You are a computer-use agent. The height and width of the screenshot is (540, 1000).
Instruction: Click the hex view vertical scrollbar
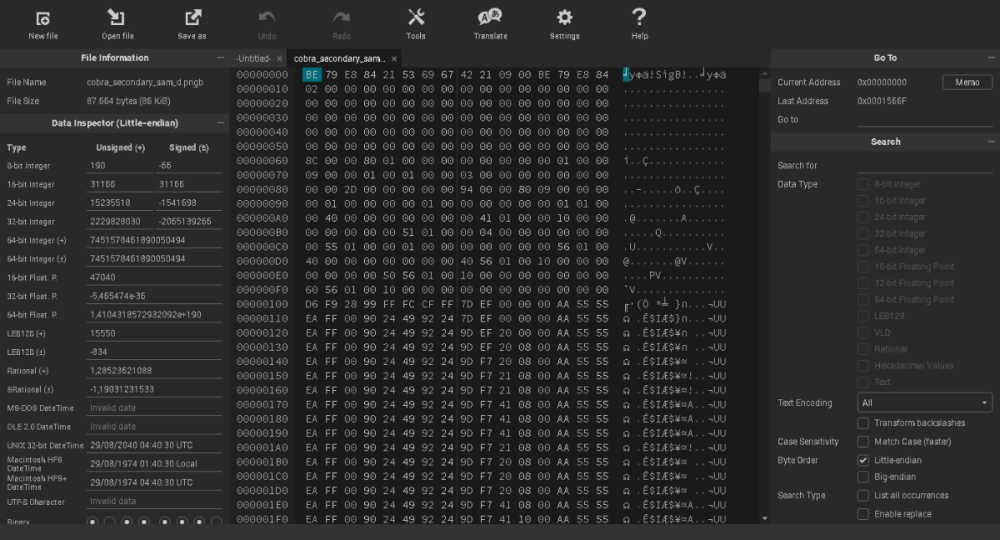tap(765, 300)
